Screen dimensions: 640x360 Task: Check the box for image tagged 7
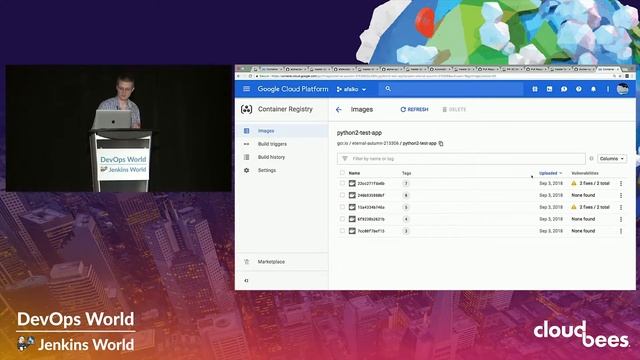point(342,184)
